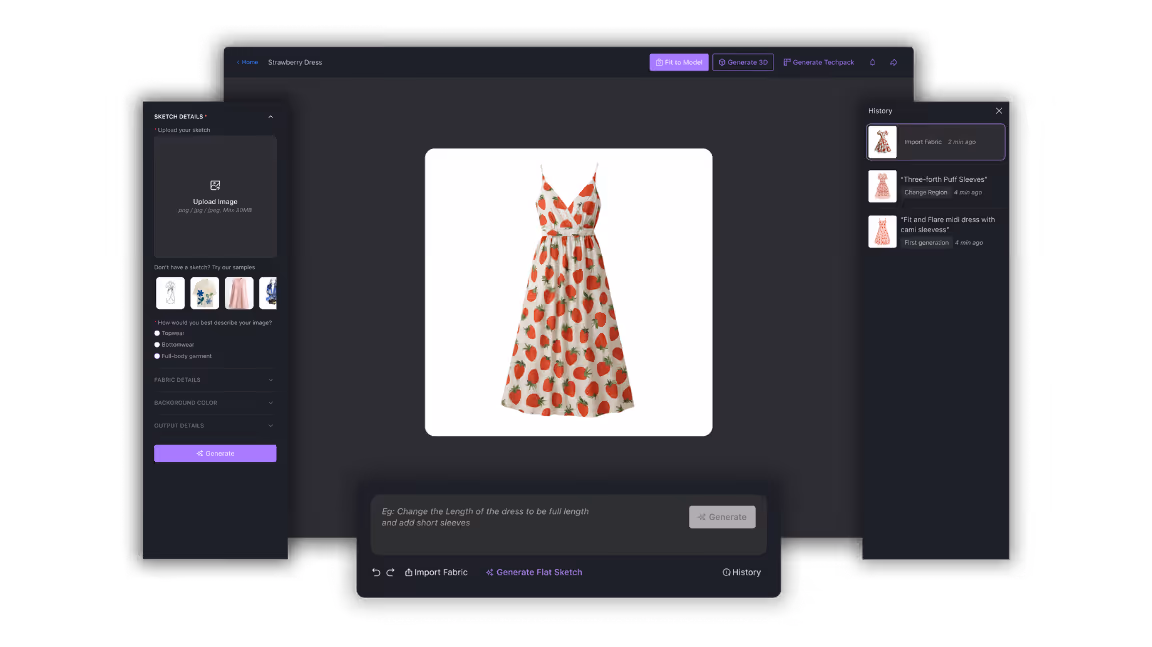Select the Topwear radio button

[x=157, y=333]
